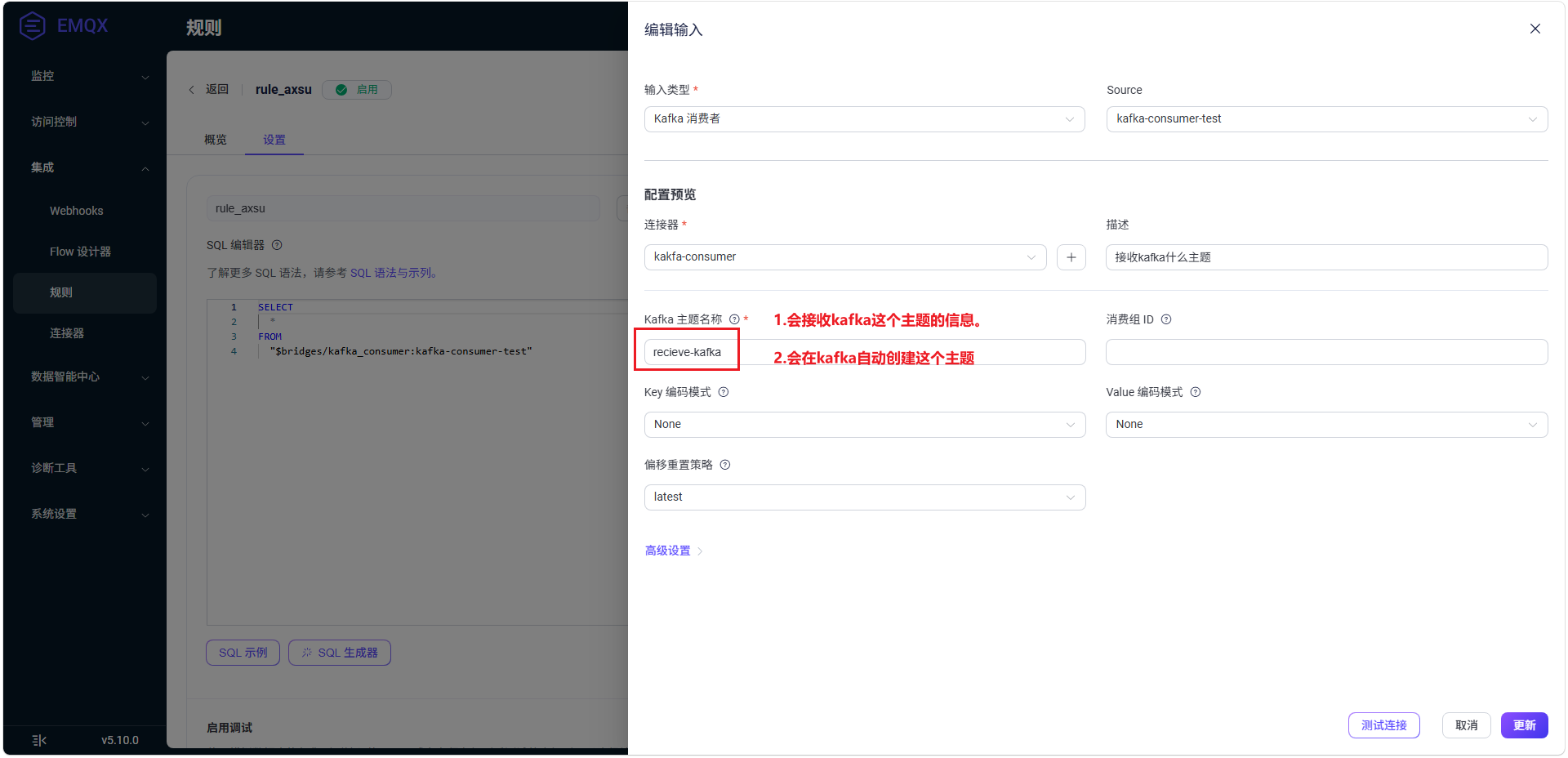Select 规则 in the sidebar

85,292
